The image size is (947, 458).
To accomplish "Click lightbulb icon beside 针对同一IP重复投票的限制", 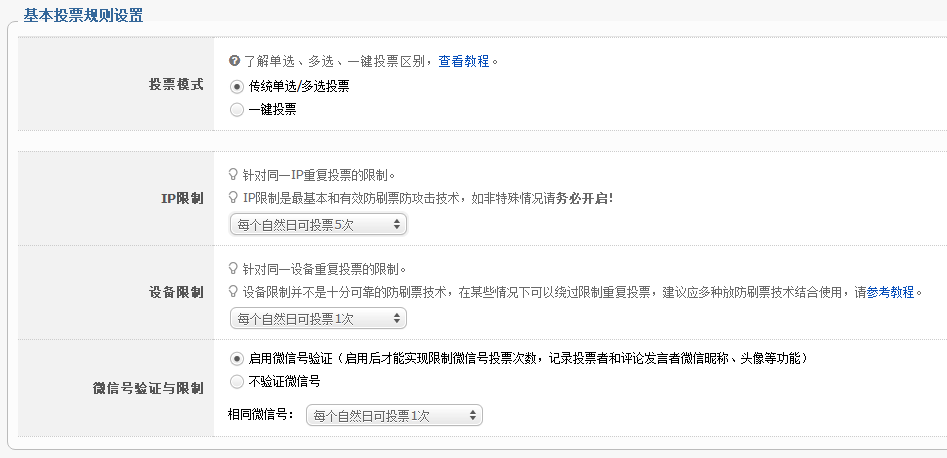I will pos(234,174).
